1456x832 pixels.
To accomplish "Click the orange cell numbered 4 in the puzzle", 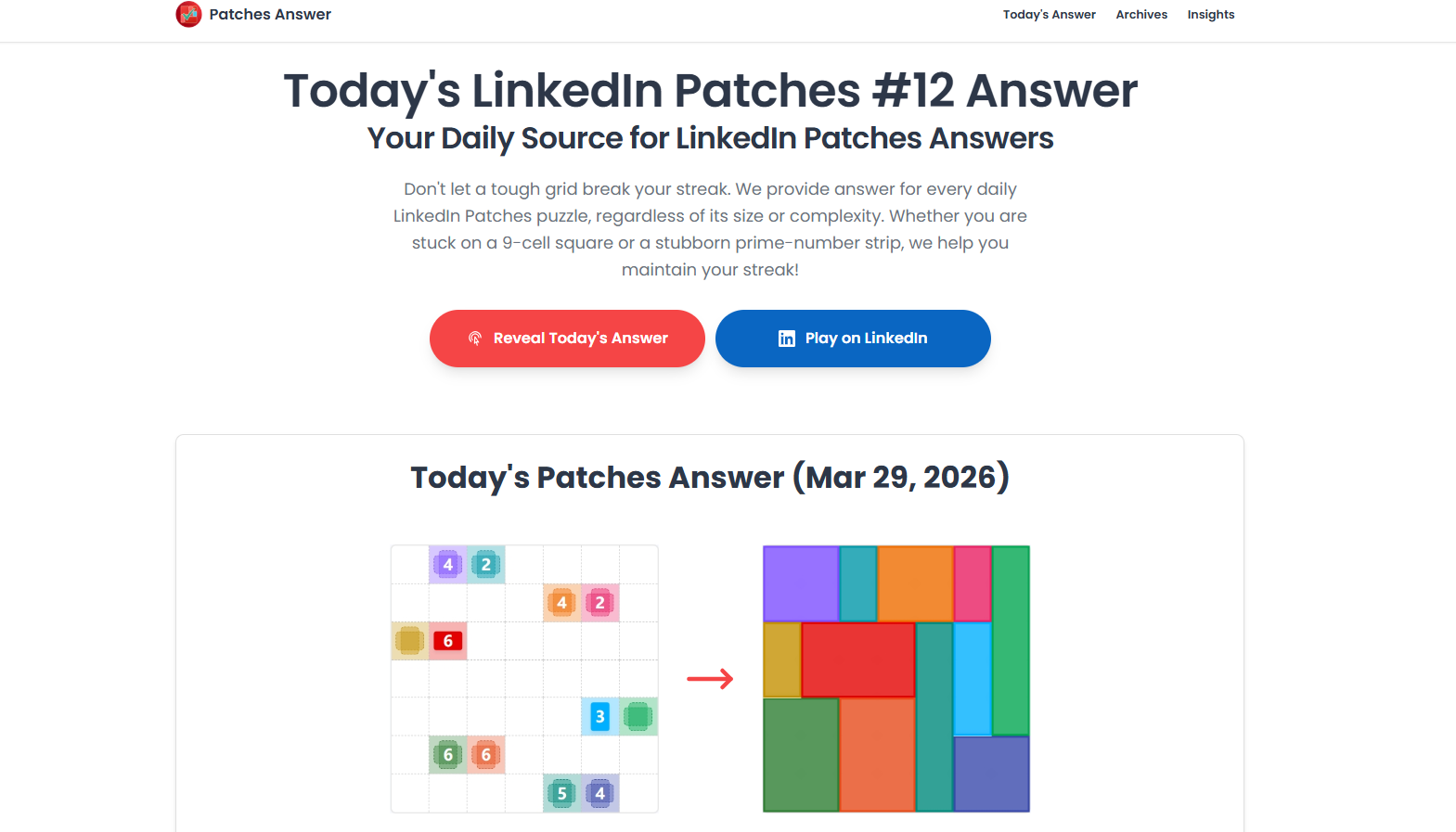I will click(561, 603).
